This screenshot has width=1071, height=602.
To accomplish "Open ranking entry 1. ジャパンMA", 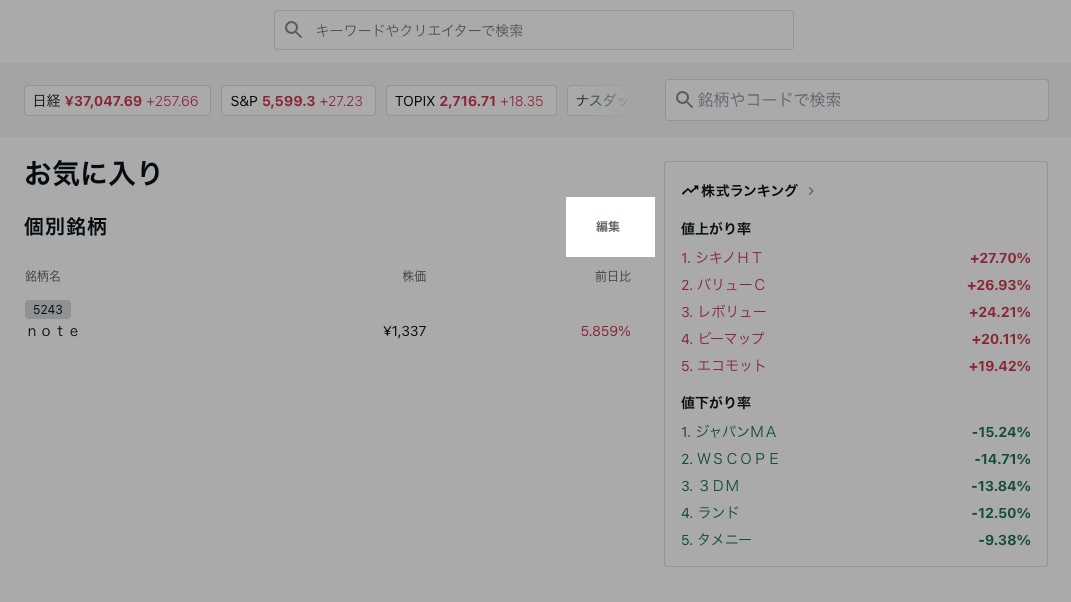I will click(x=729, y=432).
